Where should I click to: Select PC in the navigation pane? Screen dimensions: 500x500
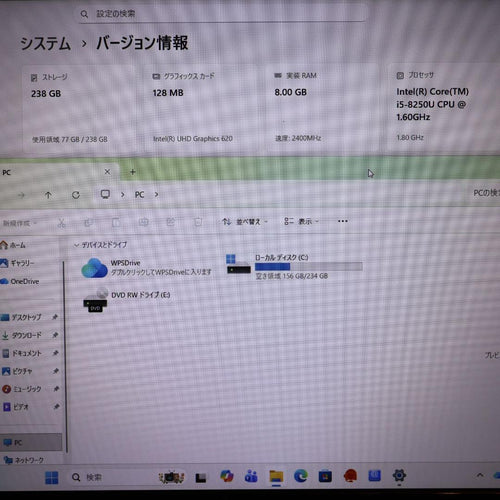point(31,443)
